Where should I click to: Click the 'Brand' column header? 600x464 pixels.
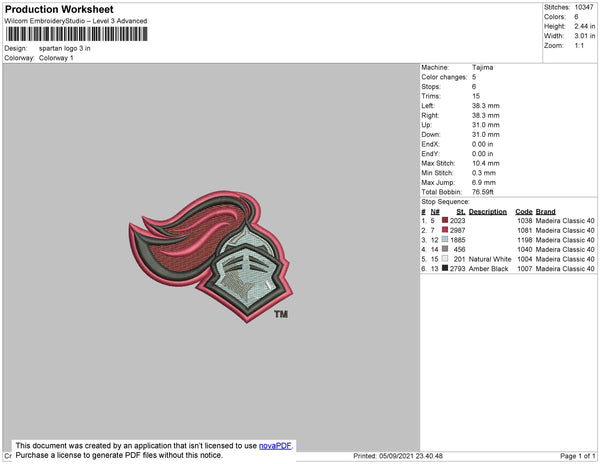point(545,212)
